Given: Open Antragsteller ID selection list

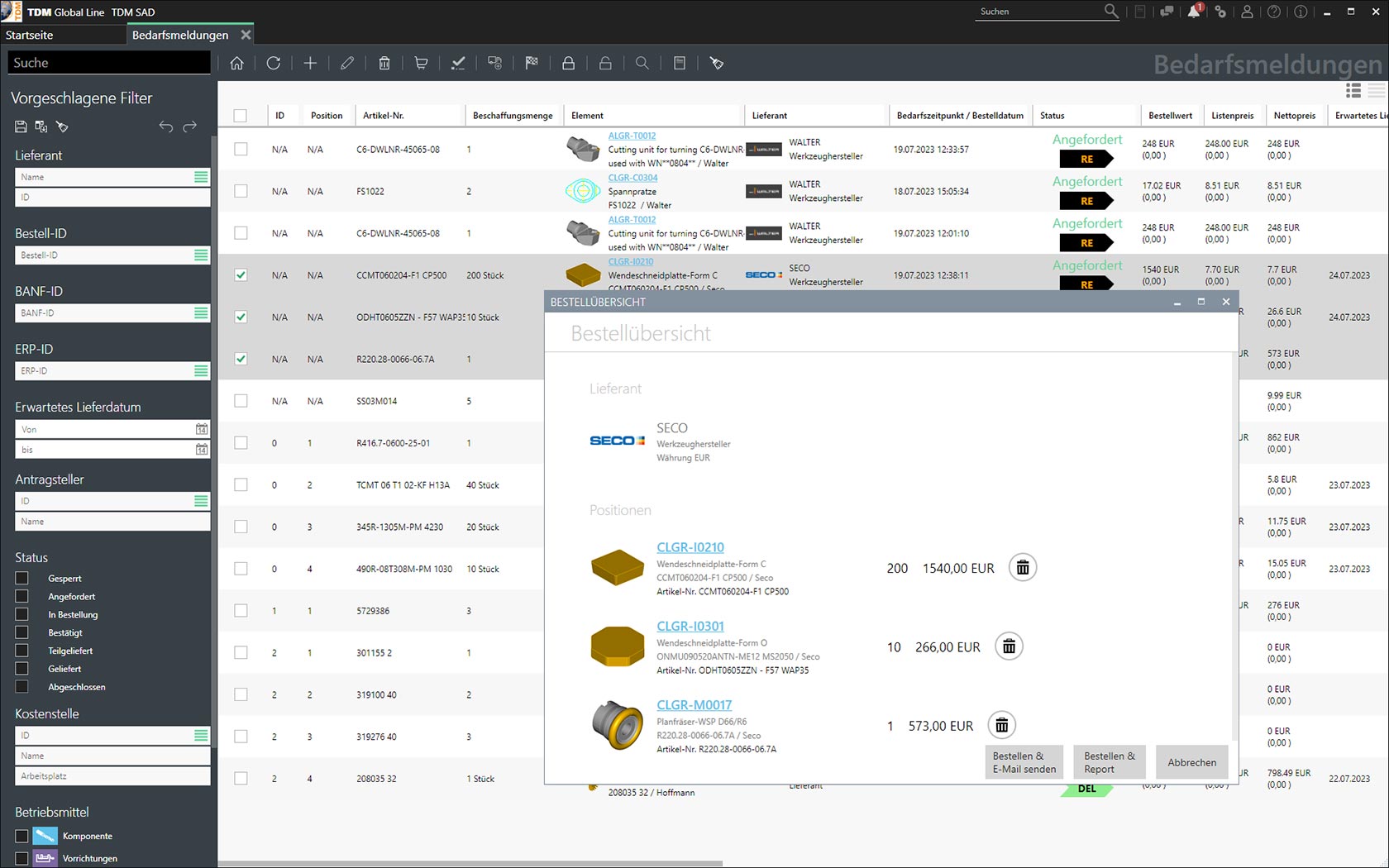Looking at the screenshot, I should [201, 501].
